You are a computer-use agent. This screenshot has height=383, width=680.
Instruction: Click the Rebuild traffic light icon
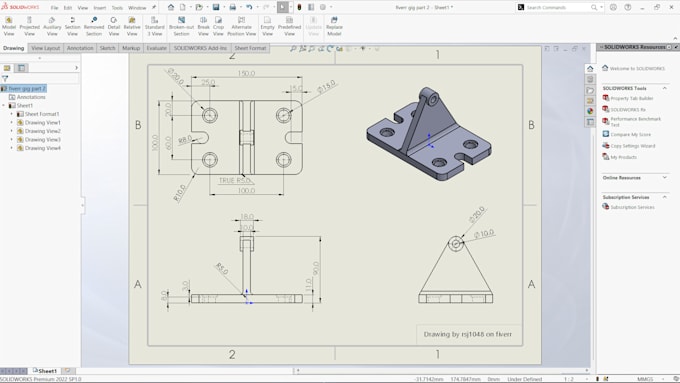tap(299, 7)
